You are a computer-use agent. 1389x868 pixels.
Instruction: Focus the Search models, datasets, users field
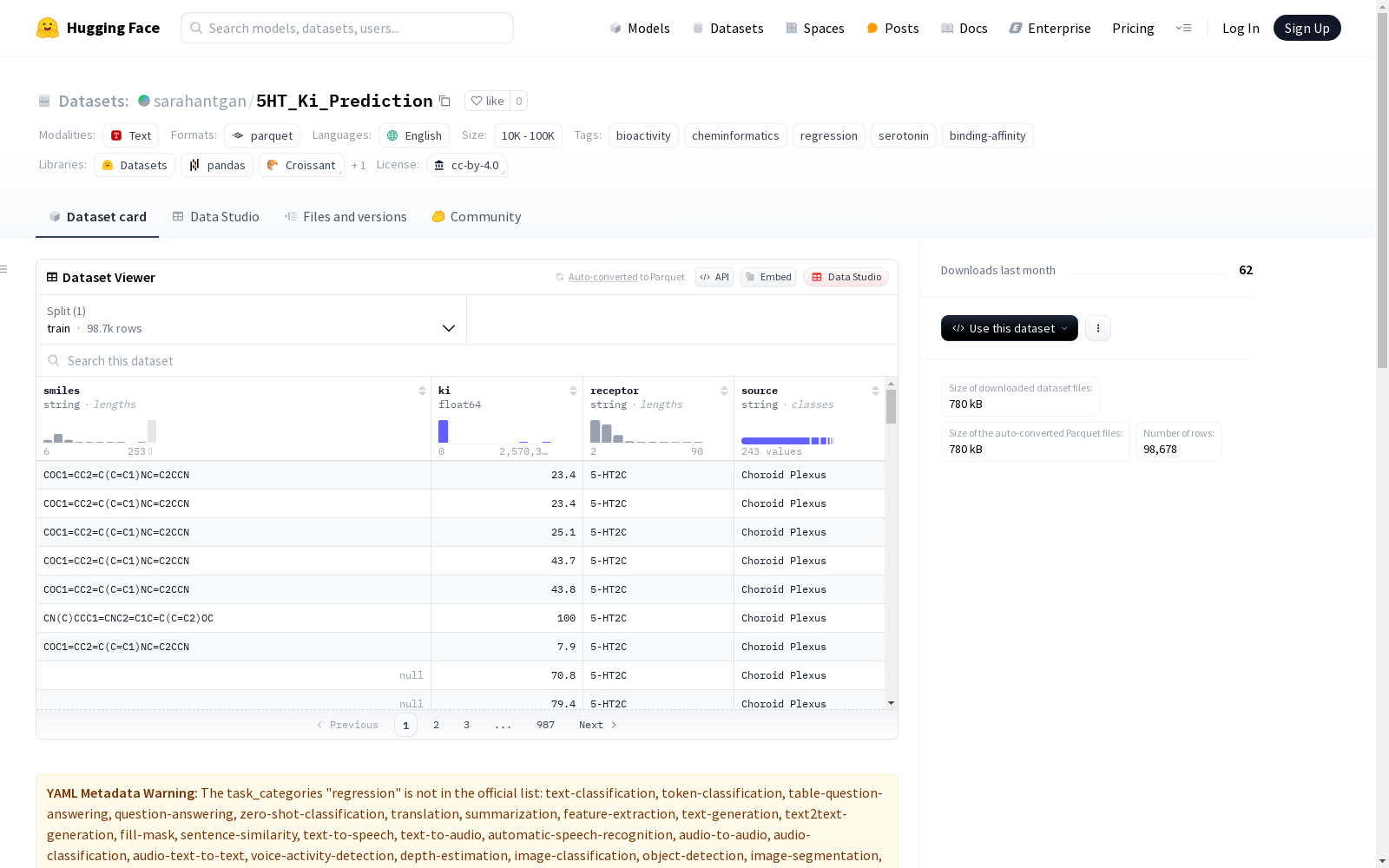(x=347, y=28)
